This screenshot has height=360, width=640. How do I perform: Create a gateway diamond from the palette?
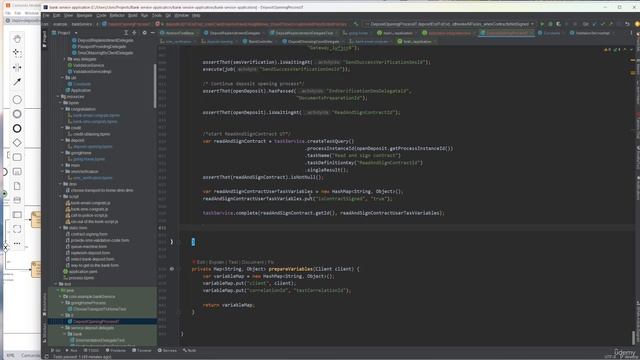(x=17, y=142)
